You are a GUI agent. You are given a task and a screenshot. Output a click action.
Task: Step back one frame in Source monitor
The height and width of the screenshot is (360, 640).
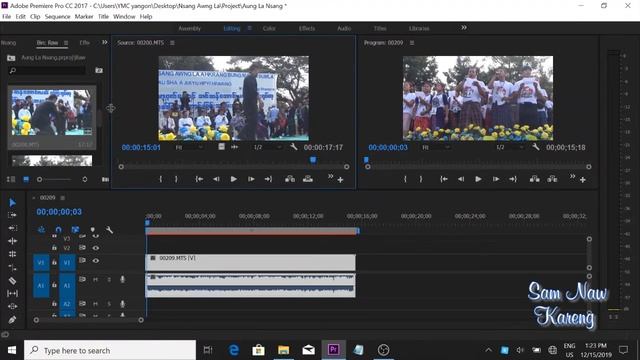coord(216,179)
